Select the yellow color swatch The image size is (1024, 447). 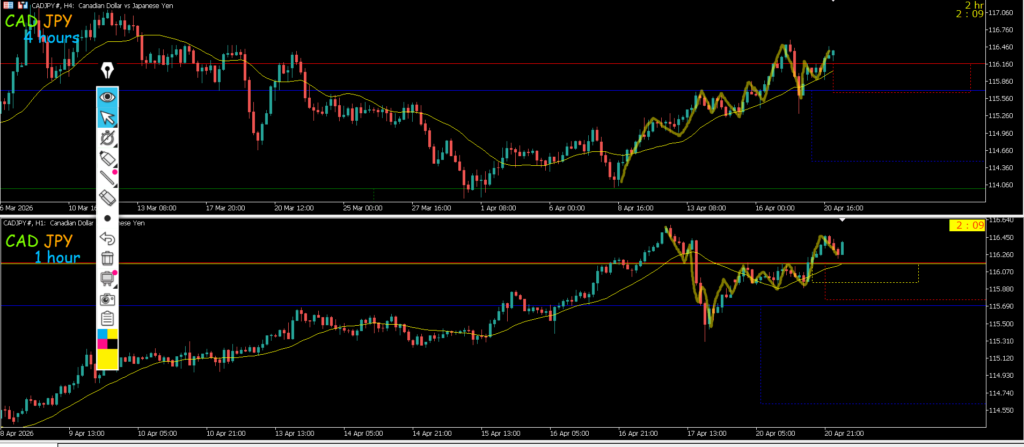coord(108,359)
